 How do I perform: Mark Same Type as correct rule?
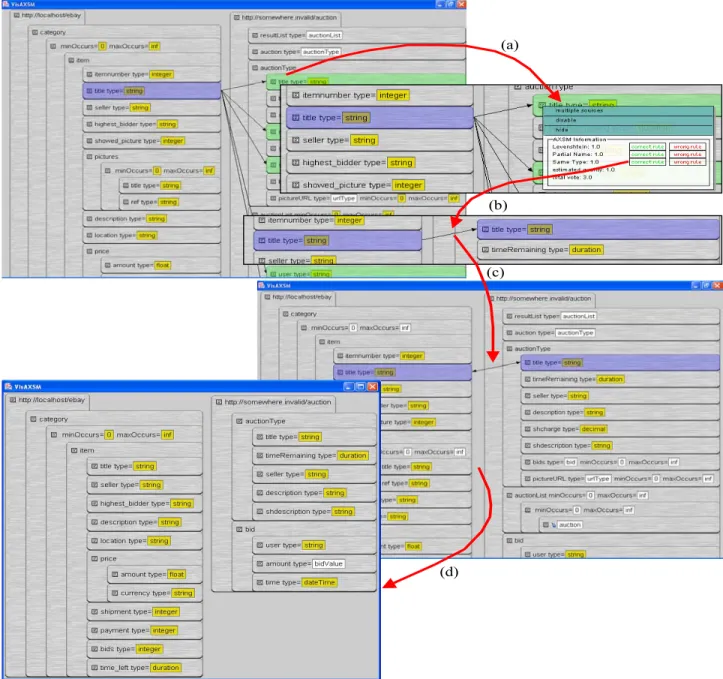(647, 162)
